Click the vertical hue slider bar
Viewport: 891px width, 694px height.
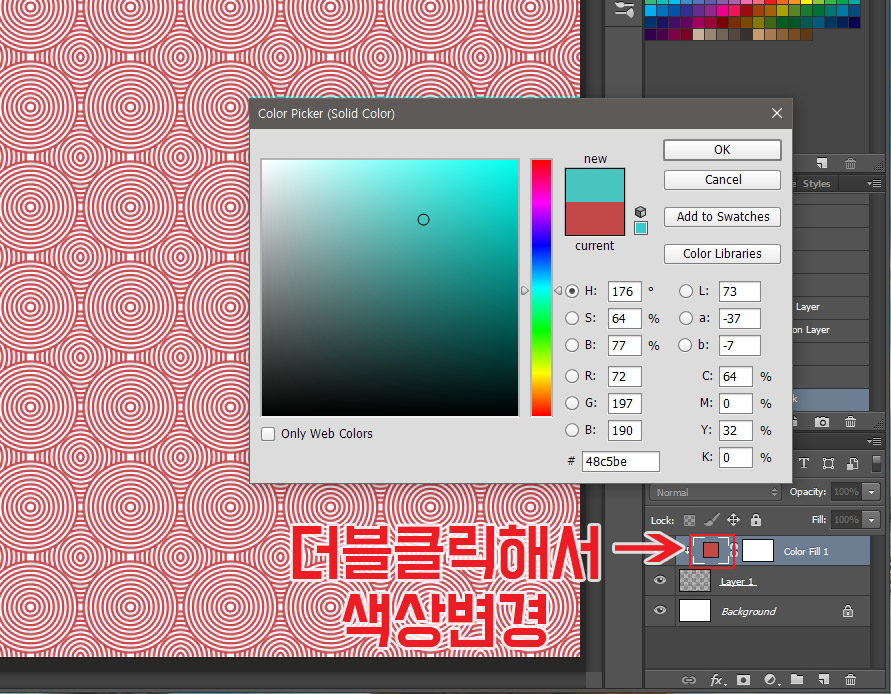tap(542, 288)
